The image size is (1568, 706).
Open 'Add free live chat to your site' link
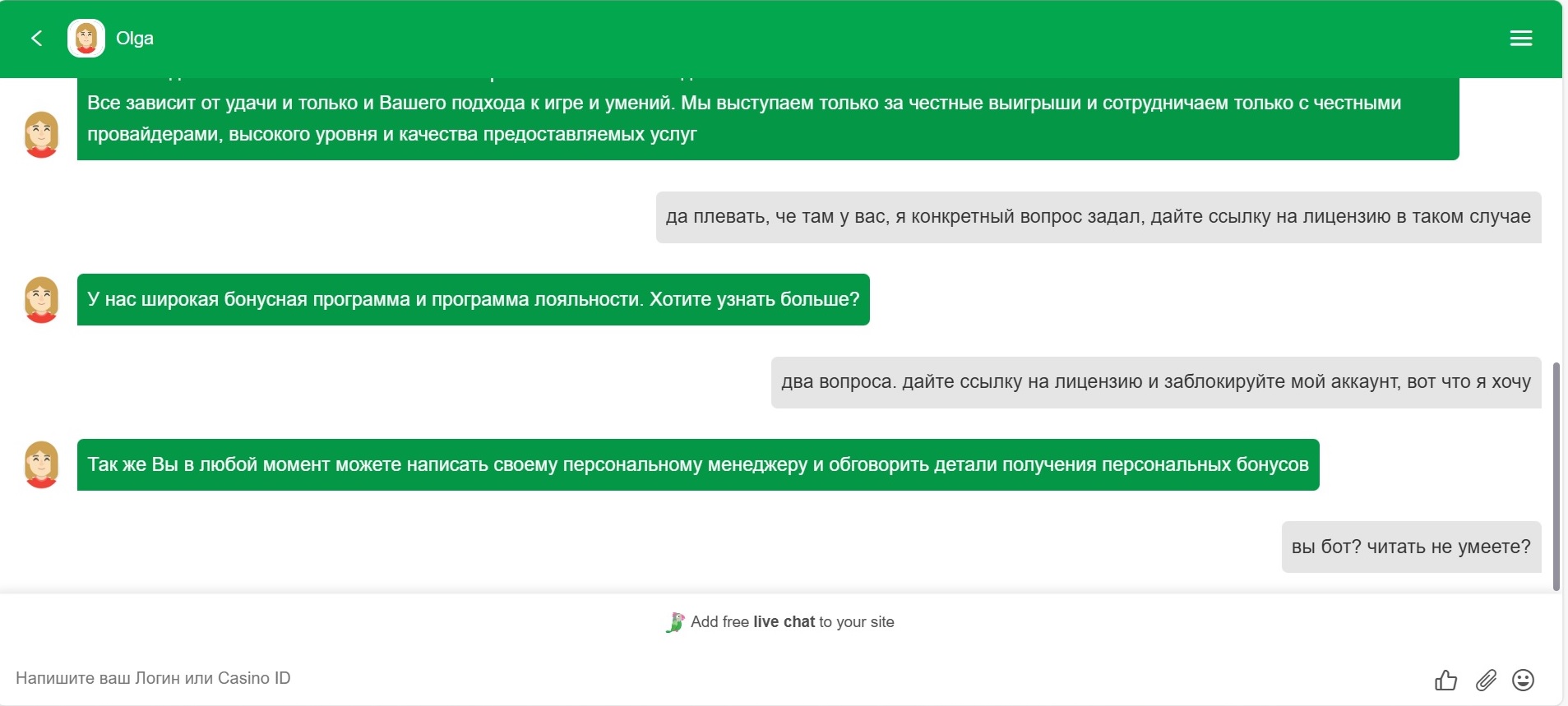pos(792,622)
